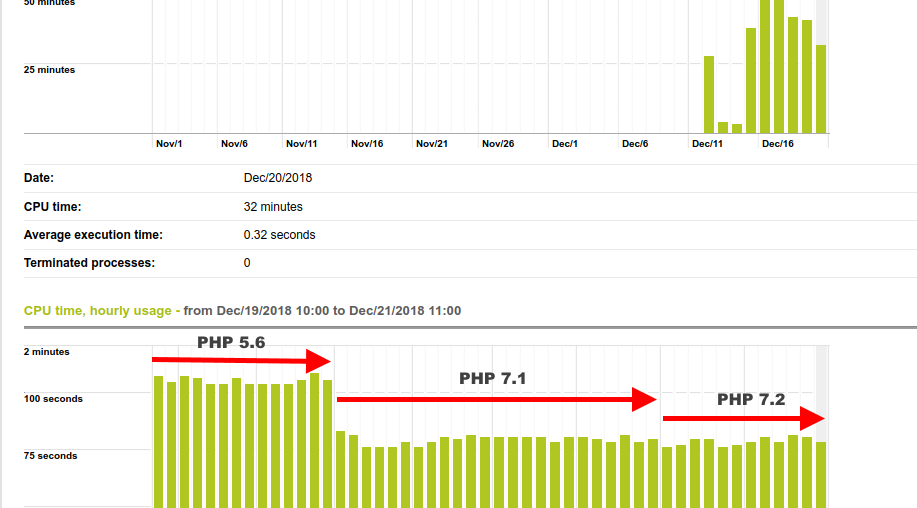Select the first bar of hourly chart

click(158, 442)
